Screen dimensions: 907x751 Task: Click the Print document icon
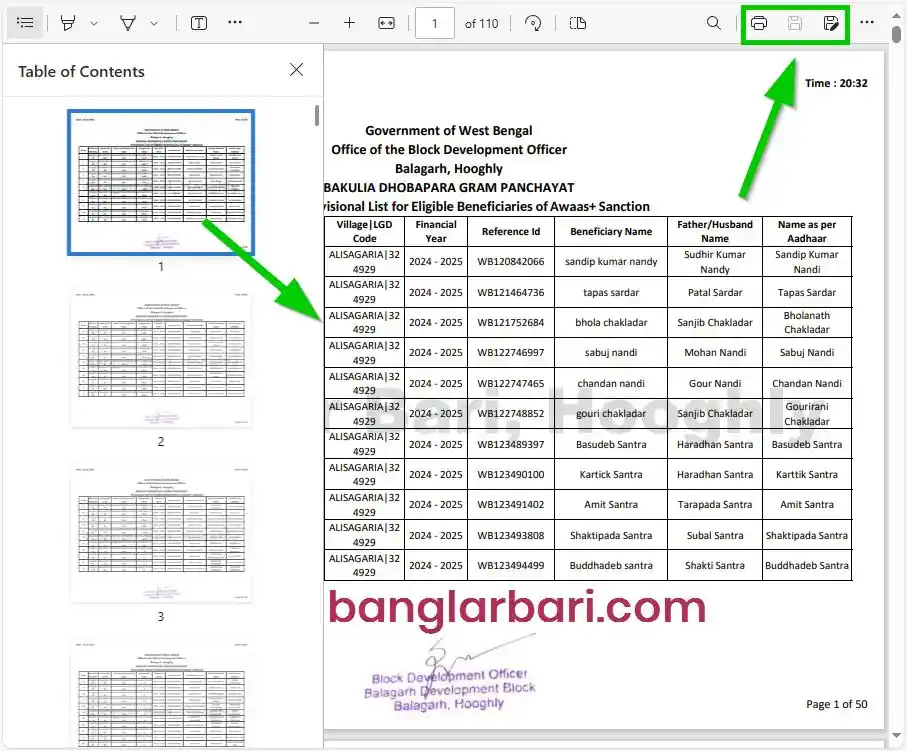pos(759,22)
